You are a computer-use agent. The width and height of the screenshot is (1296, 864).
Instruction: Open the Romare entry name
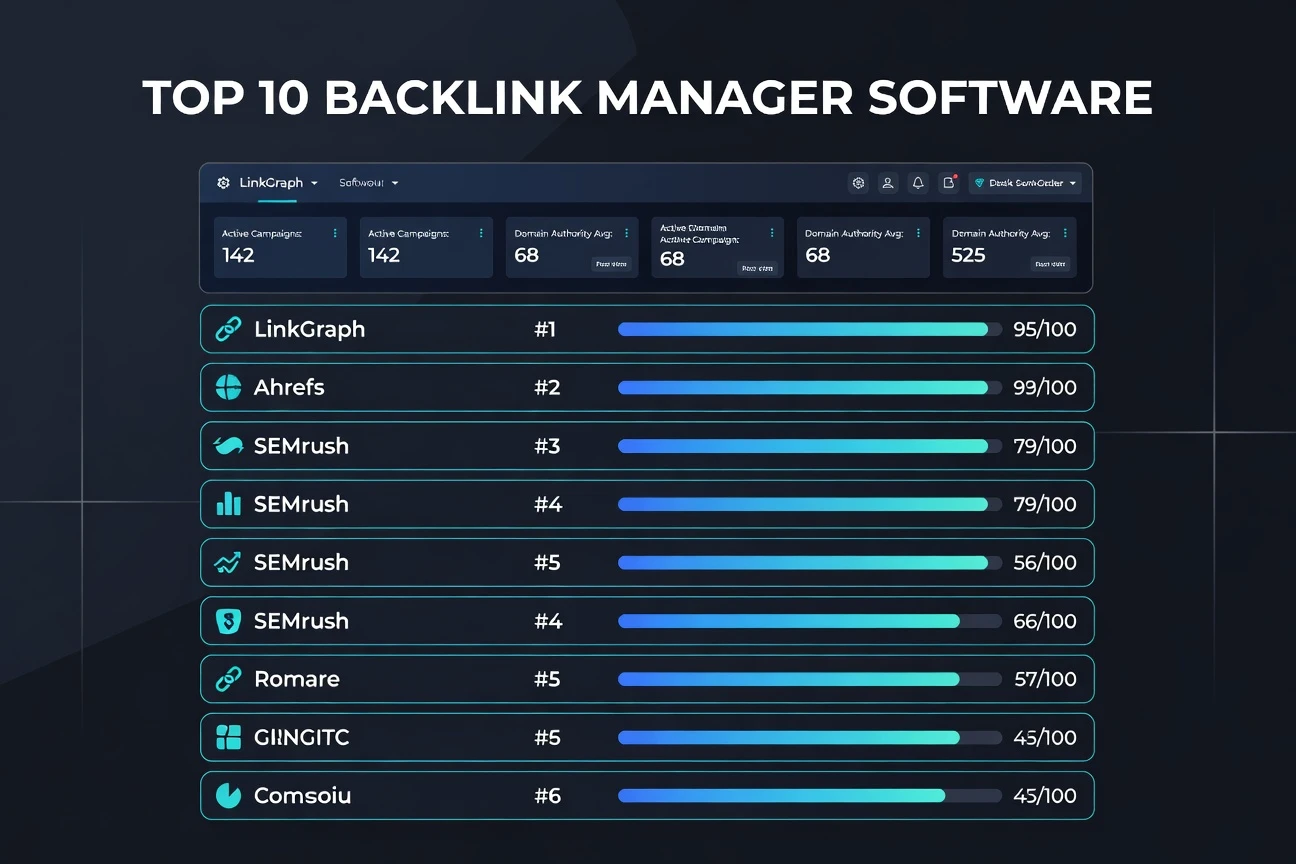[296, 679]
